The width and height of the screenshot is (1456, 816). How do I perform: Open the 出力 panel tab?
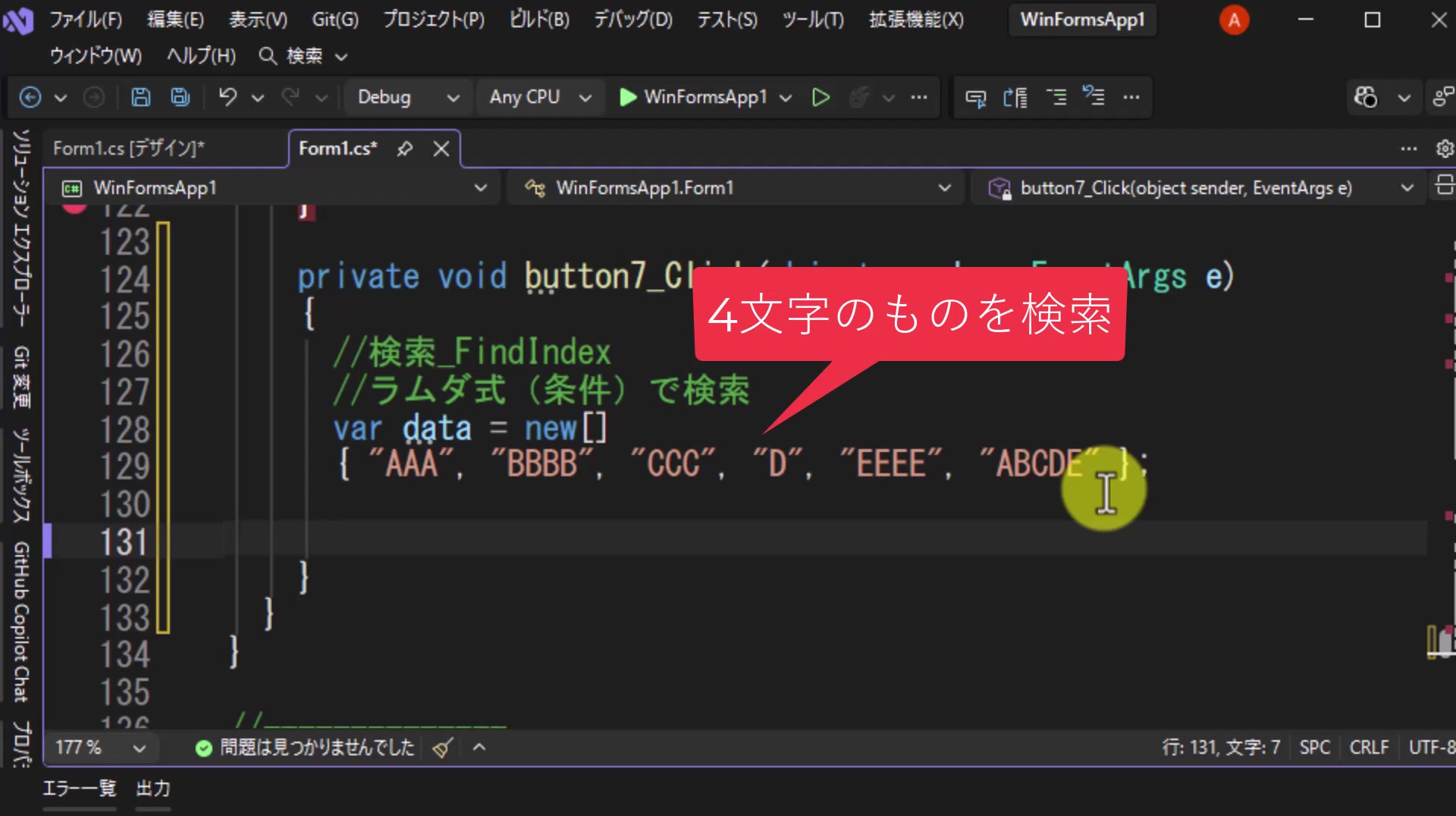(153, 789)
